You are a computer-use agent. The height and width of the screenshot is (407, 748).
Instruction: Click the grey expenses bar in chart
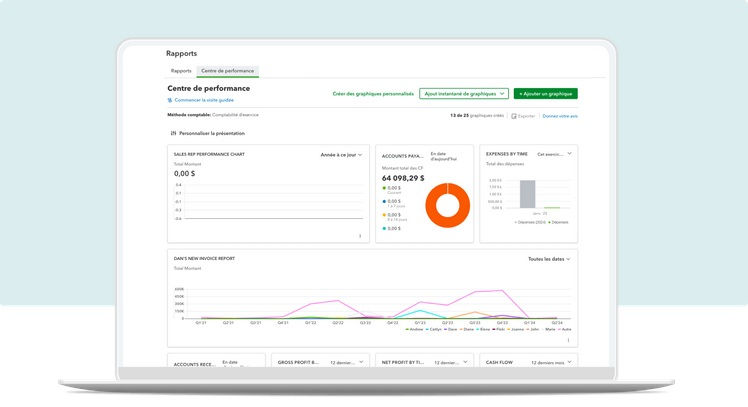coord(527,194)
